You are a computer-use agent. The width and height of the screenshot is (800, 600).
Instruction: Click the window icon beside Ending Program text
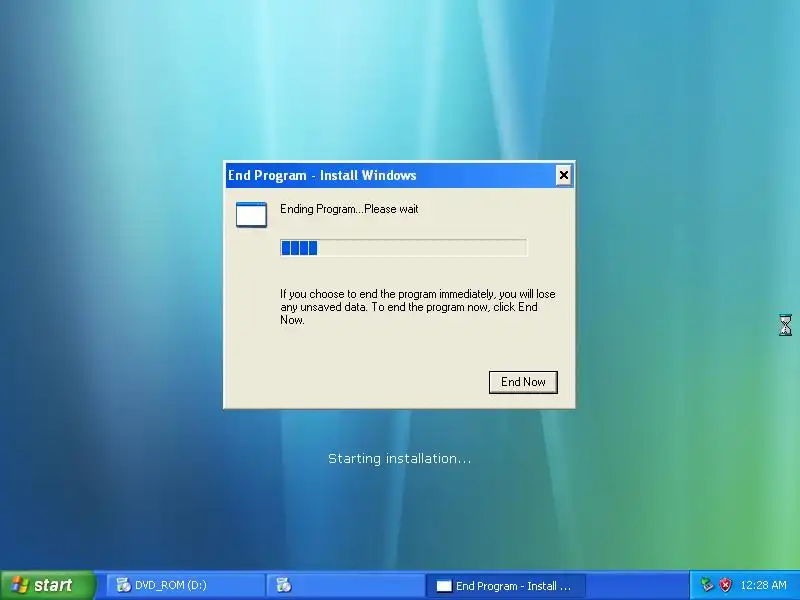pyautogui.click(x=251, y=214)
